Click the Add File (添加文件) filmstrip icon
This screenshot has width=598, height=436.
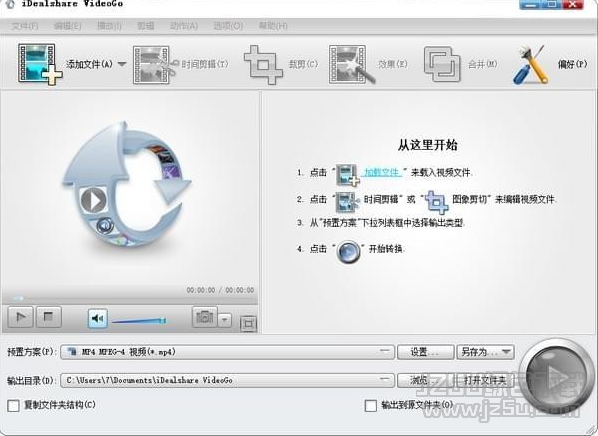click(x=39, y=64)
